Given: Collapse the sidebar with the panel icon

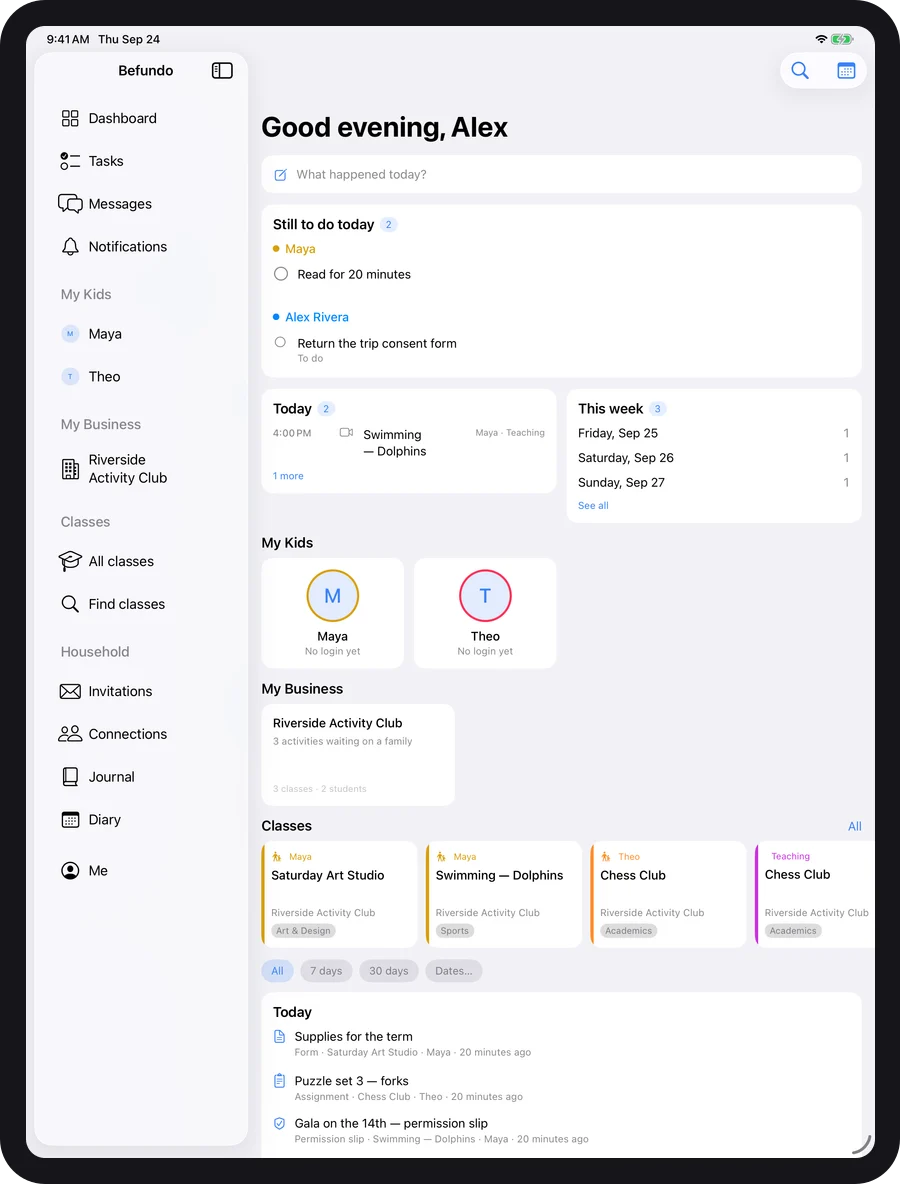Looking at the screenshot, I should pos(222,70).
